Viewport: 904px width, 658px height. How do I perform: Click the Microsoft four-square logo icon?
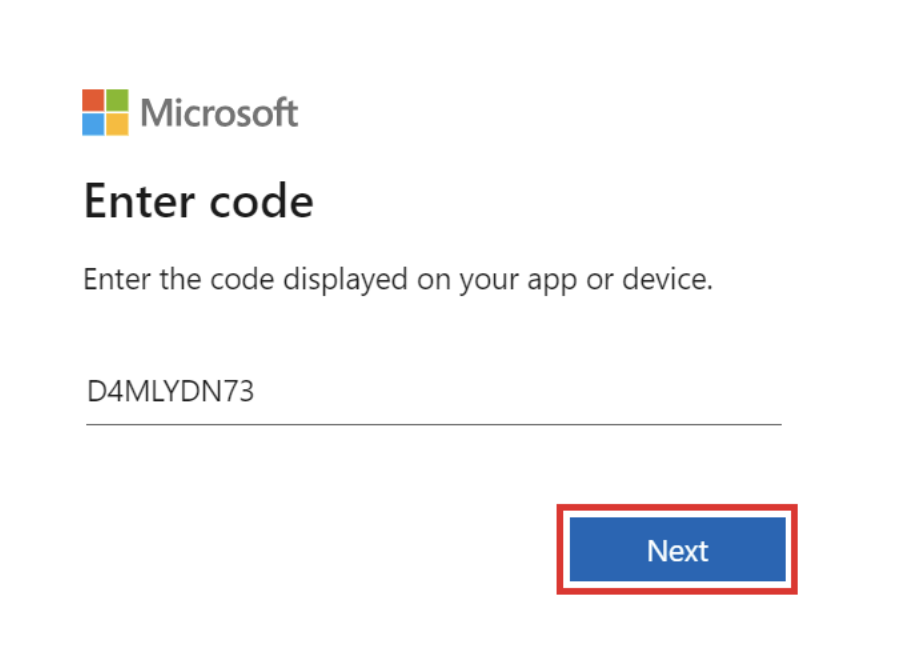[105, 112]
